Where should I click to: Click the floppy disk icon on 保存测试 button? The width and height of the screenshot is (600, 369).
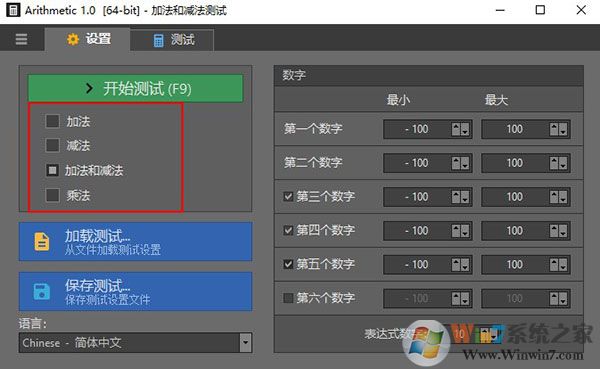42,291
